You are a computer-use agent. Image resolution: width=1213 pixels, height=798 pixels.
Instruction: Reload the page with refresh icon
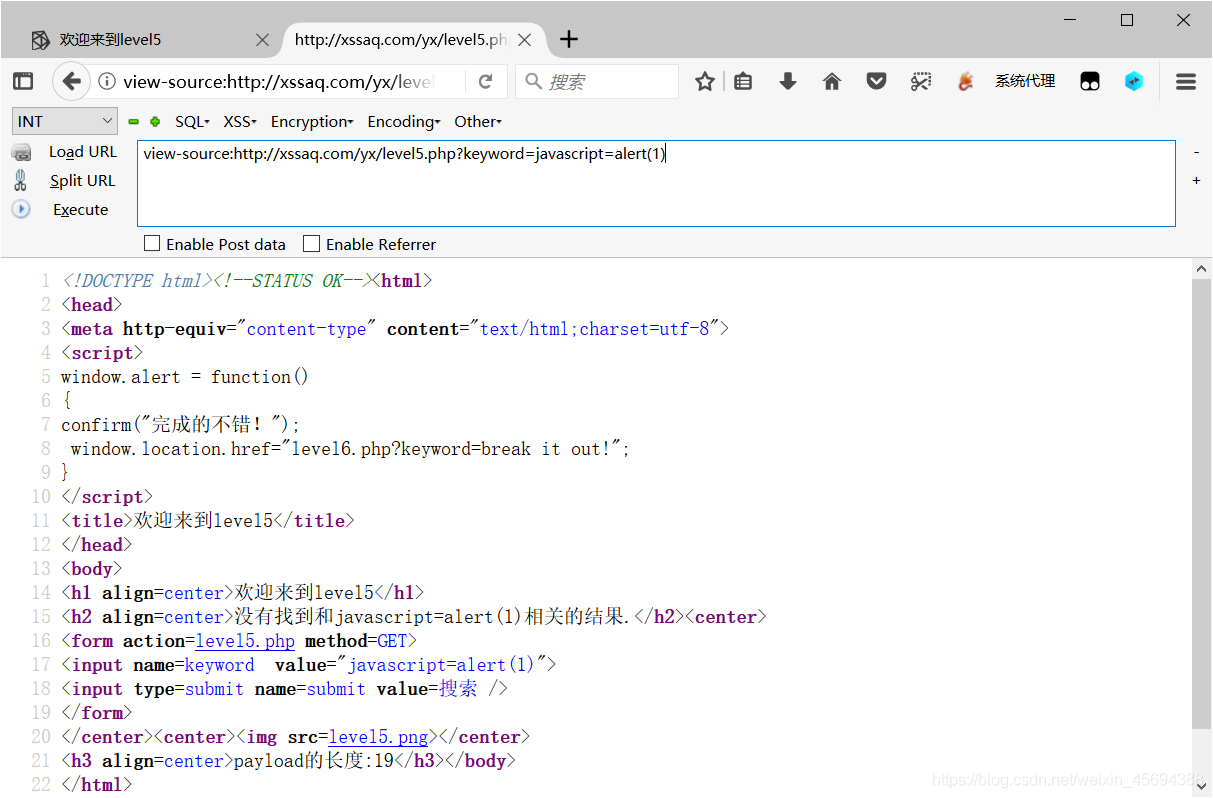(486, 82)
